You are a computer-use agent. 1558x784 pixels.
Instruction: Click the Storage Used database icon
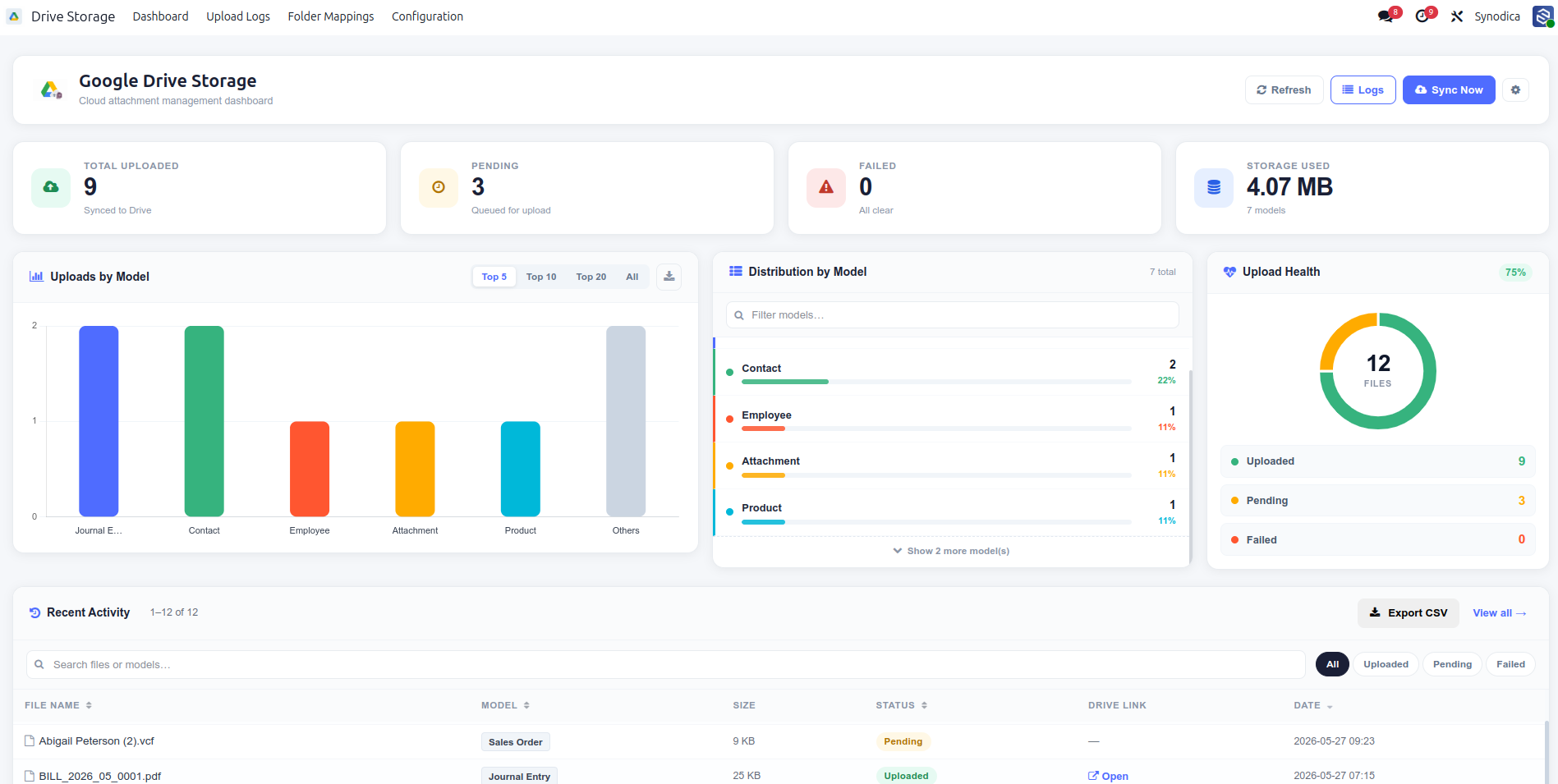pos(1214,187)
